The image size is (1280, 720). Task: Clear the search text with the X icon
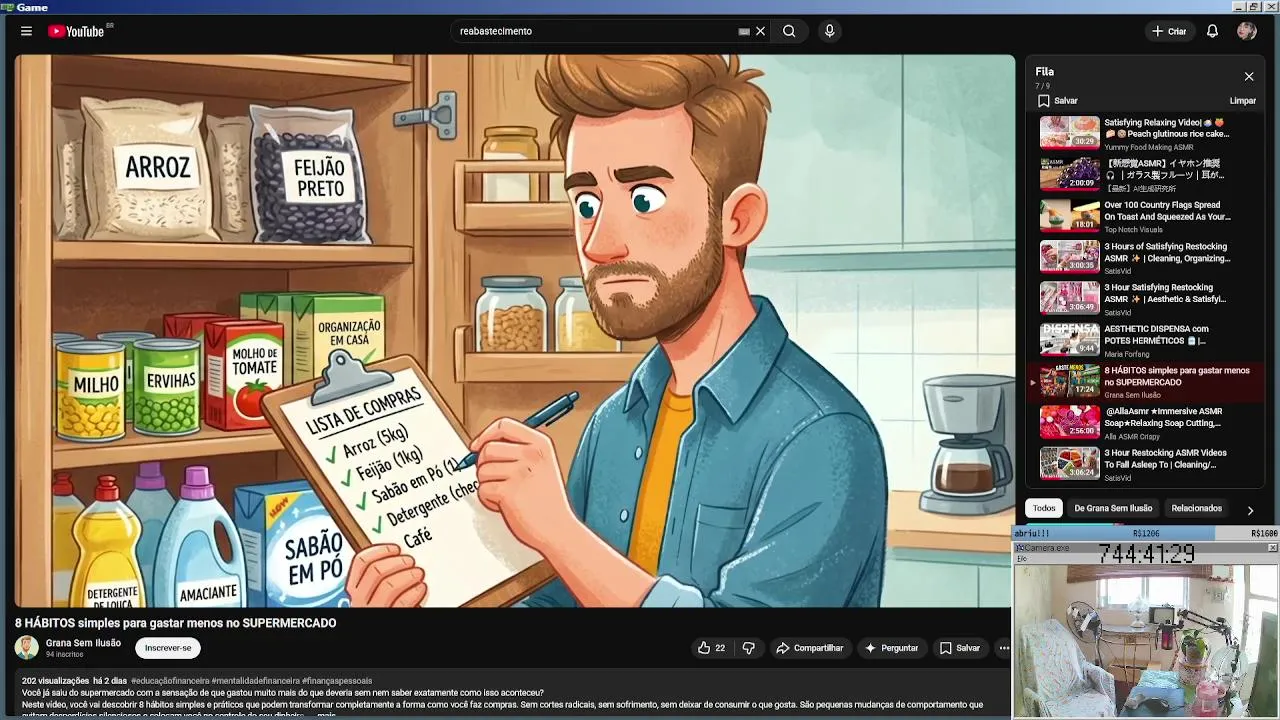tap(760, 31)
